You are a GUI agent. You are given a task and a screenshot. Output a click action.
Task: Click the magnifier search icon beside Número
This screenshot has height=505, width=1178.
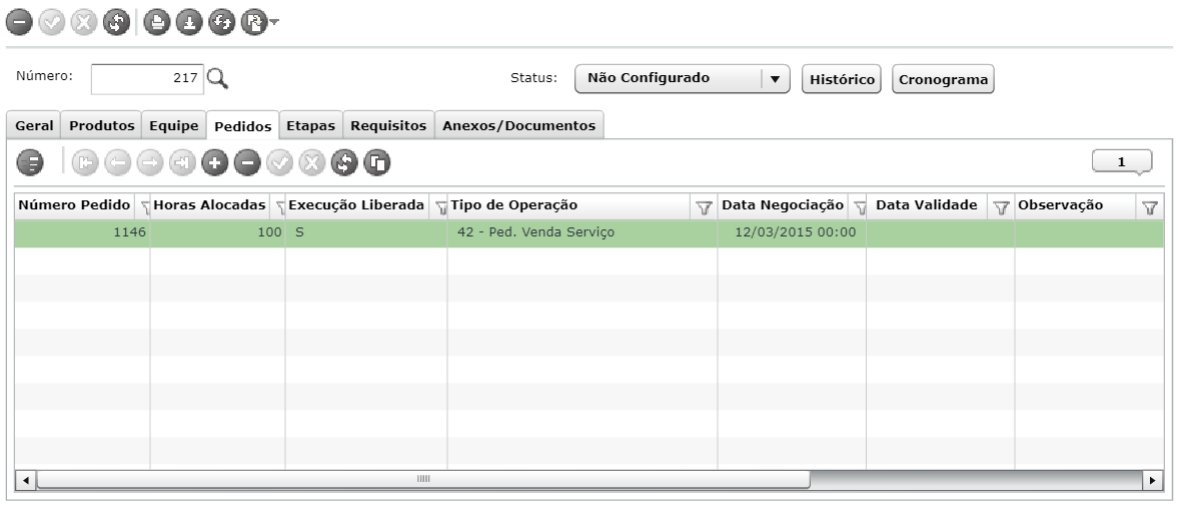[x=217, y=78]
